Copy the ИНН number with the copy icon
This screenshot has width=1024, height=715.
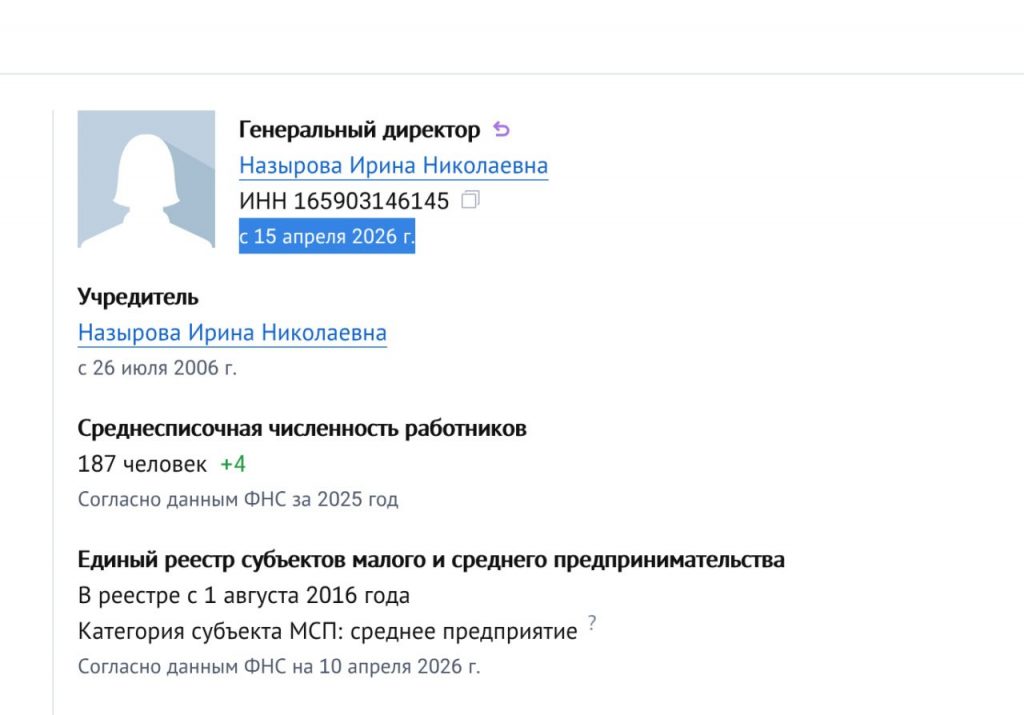[x=470, y=200]
